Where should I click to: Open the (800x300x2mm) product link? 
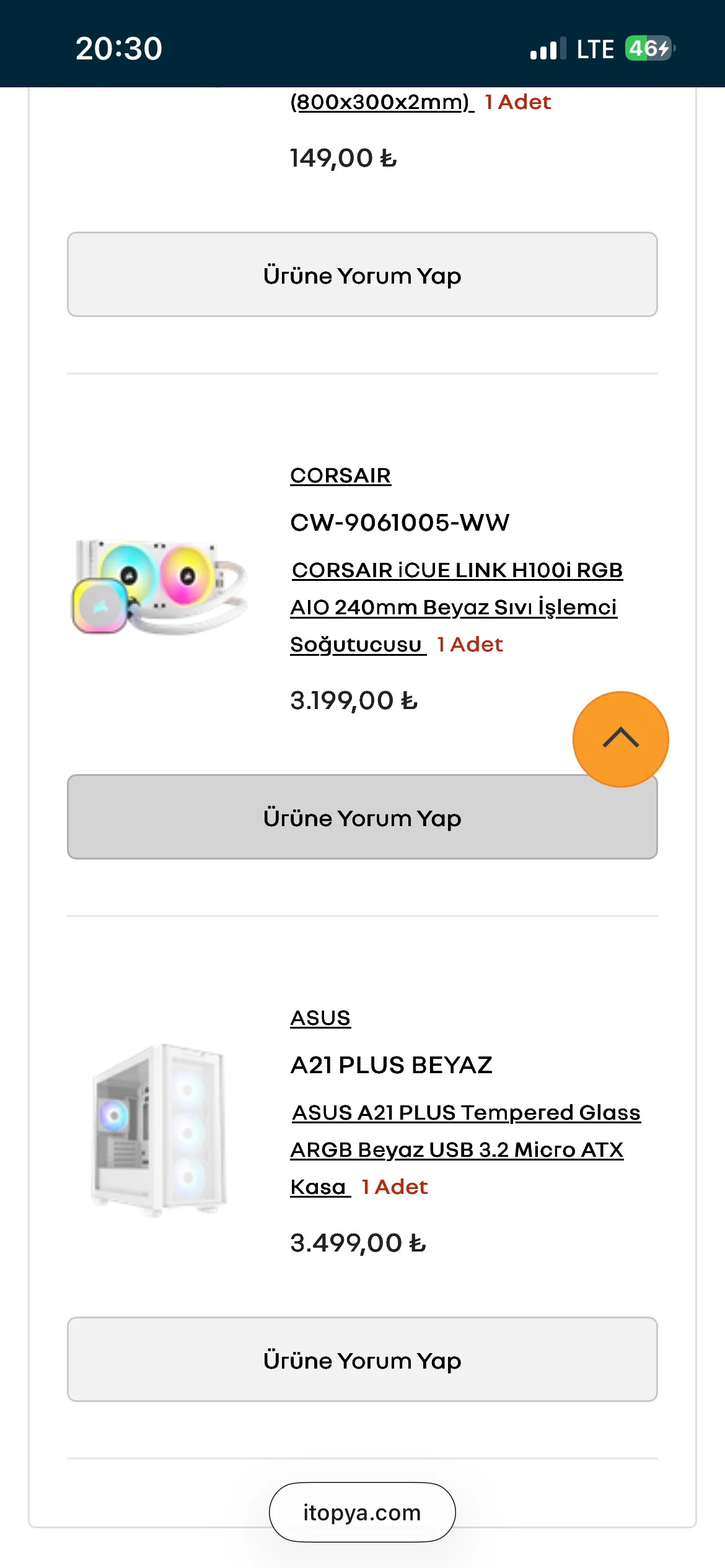381,102
